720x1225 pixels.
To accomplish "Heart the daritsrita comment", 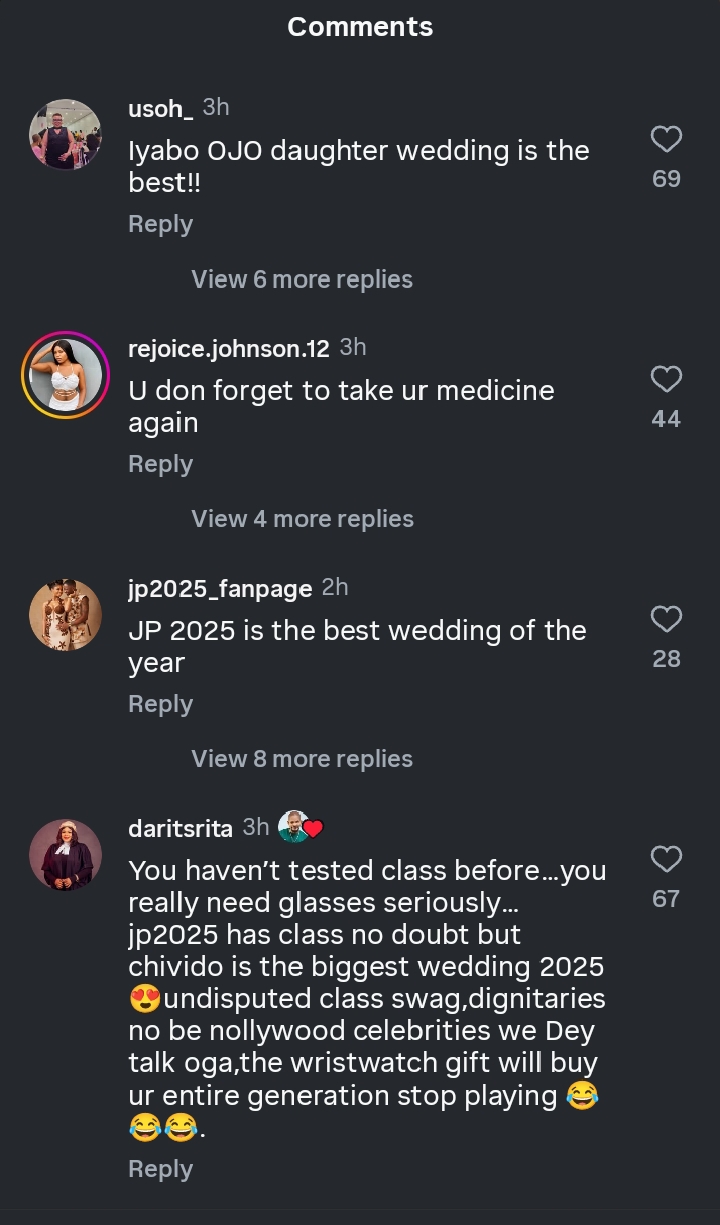I will click(x=666, y=859).
